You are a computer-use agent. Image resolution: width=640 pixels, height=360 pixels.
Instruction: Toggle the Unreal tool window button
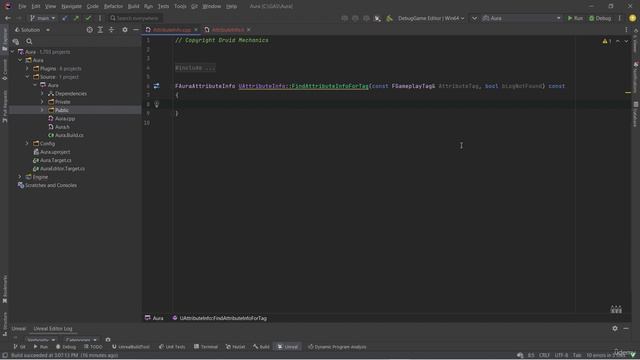tap(287, 347)
